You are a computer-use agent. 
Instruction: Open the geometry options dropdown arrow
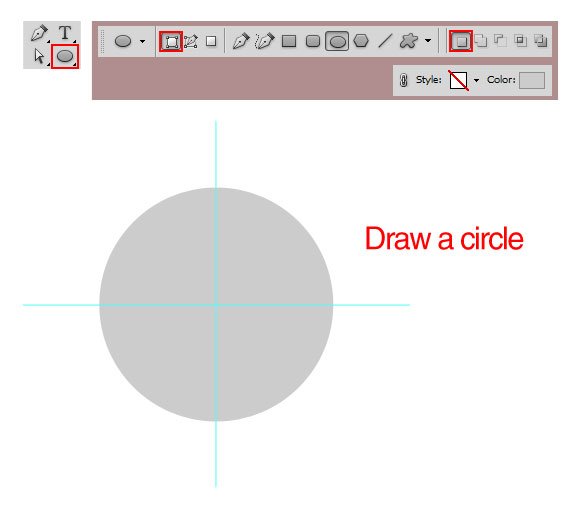coord(428,41)
